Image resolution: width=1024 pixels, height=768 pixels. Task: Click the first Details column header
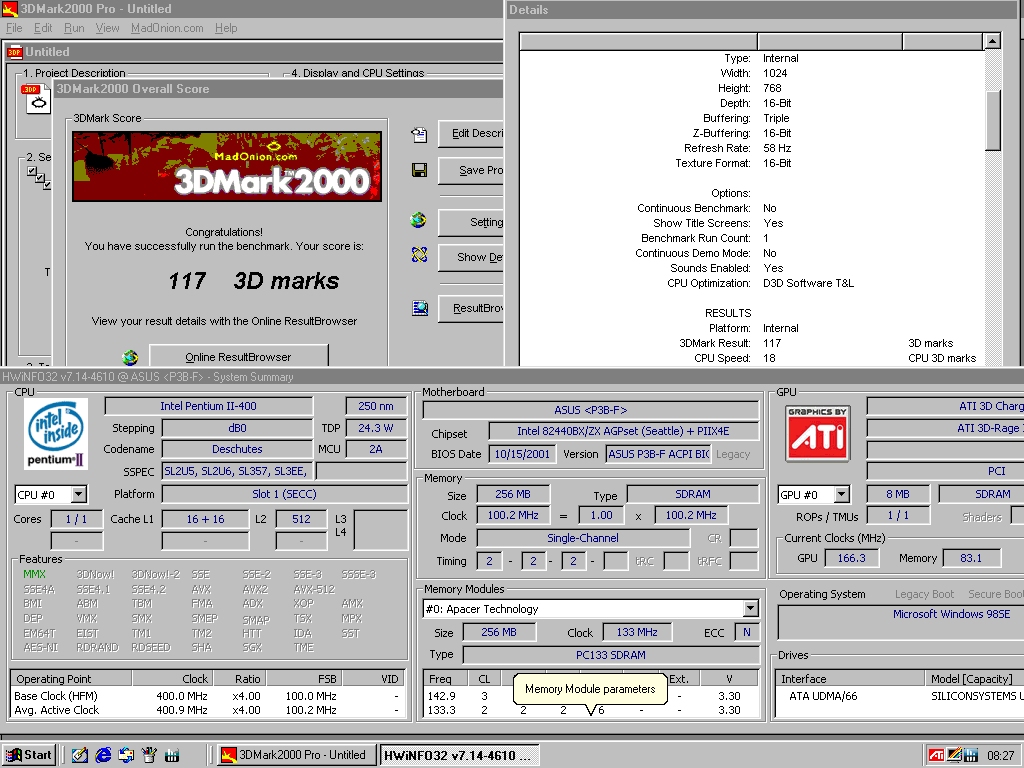pyautogui.click(x=639, y=41)
